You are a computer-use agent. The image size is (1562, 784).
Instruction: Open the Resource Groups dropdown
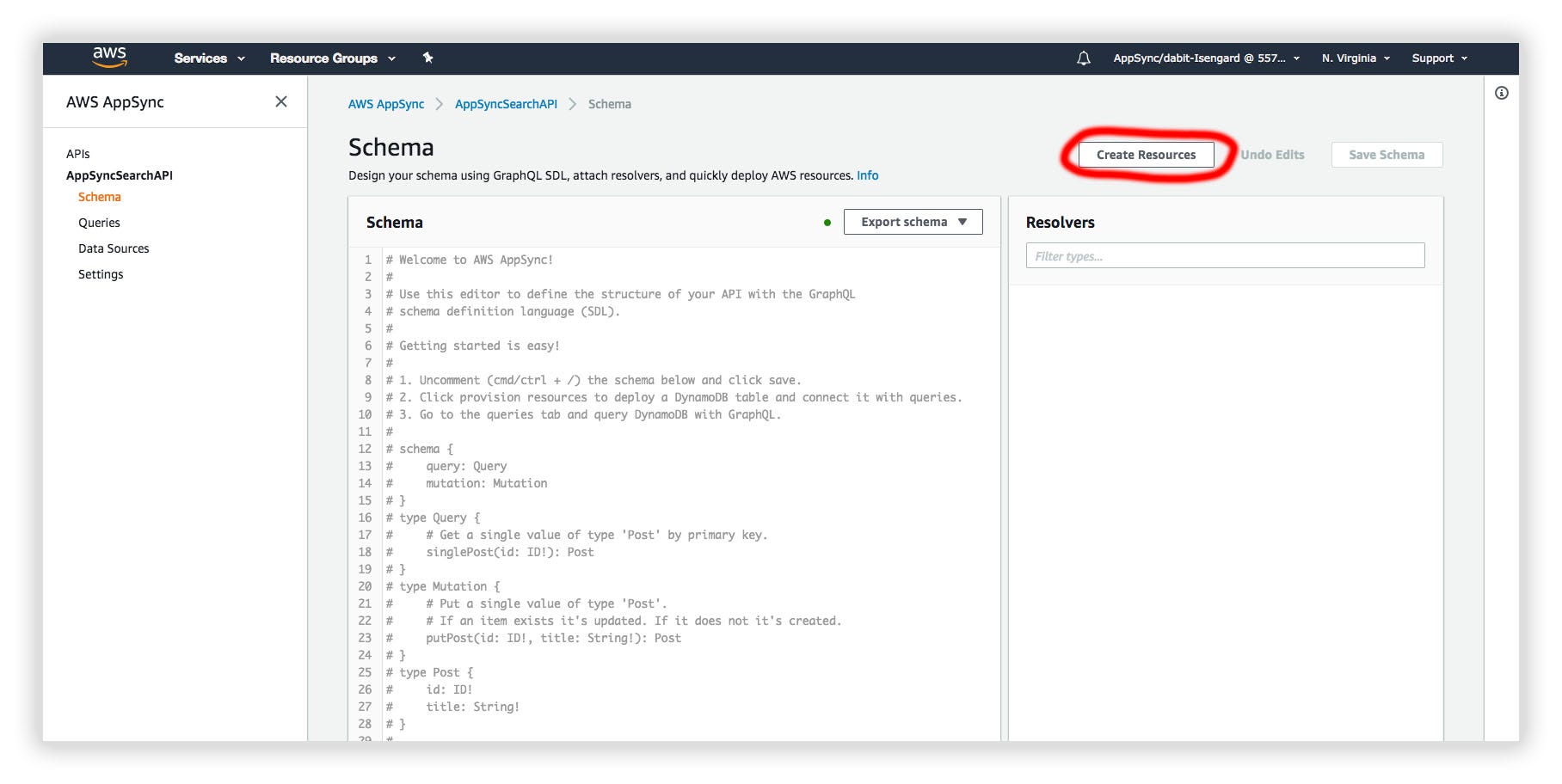point(331,58)
